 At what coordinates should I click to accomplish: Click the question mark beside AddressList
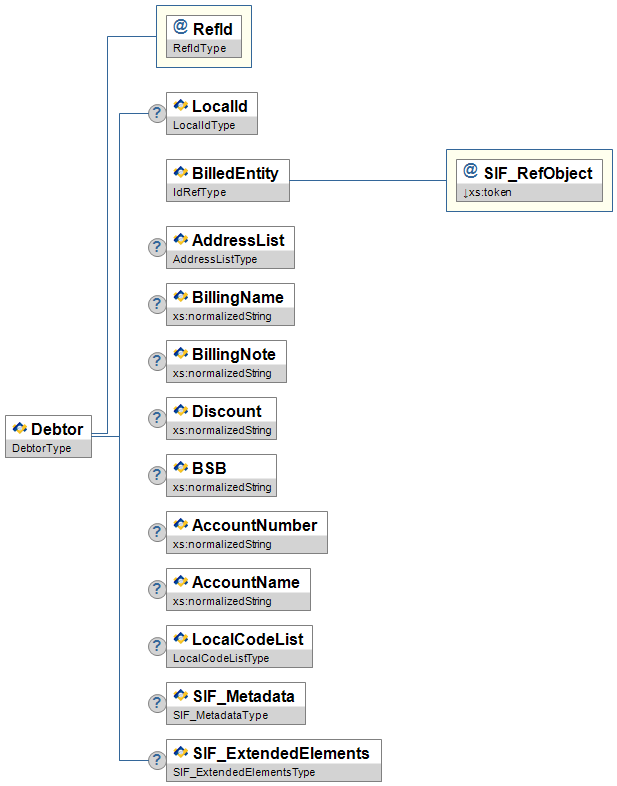(x=156, y=247)
